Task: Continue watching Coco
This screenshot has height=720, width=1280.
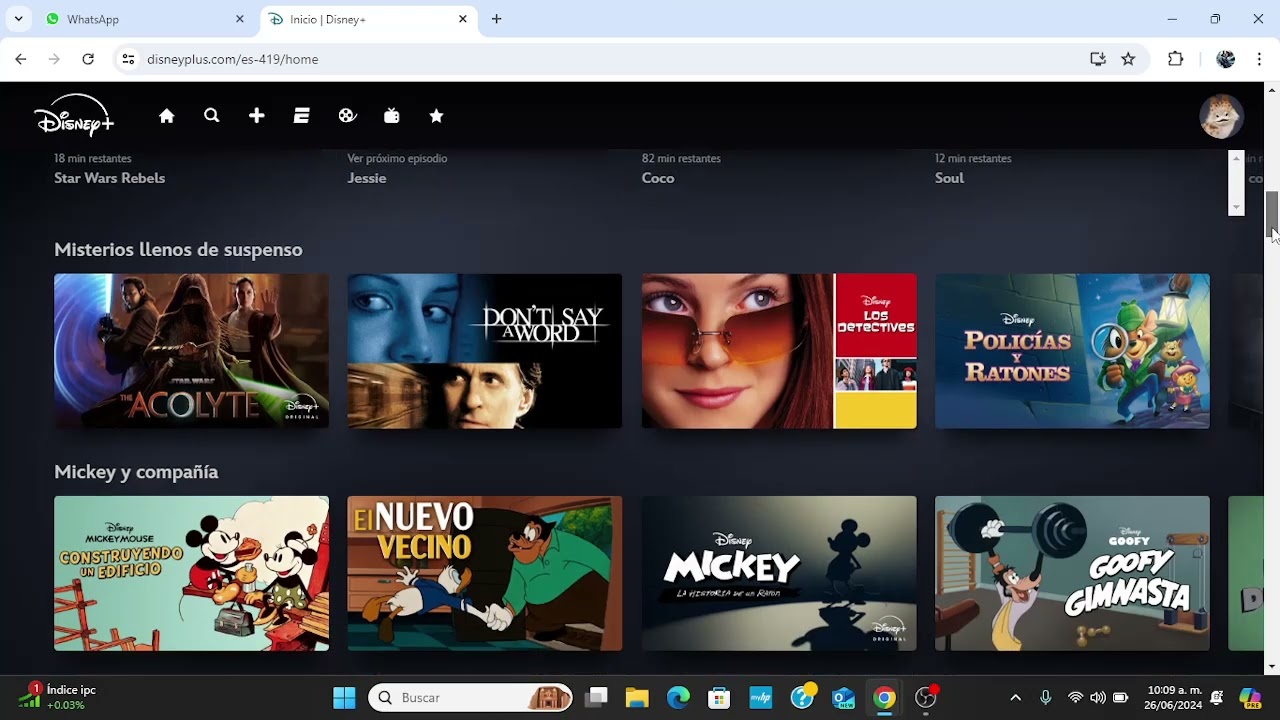Action: pos(658,178)
